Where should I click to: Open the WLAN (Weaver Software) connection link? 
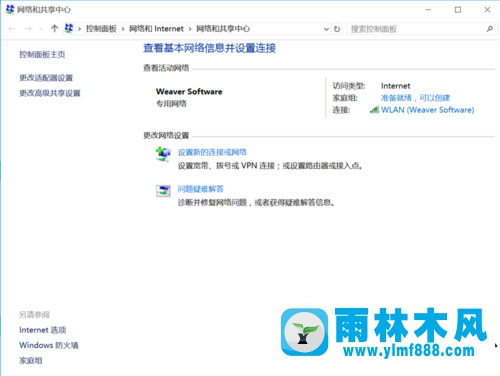click(x=428, y=110)
